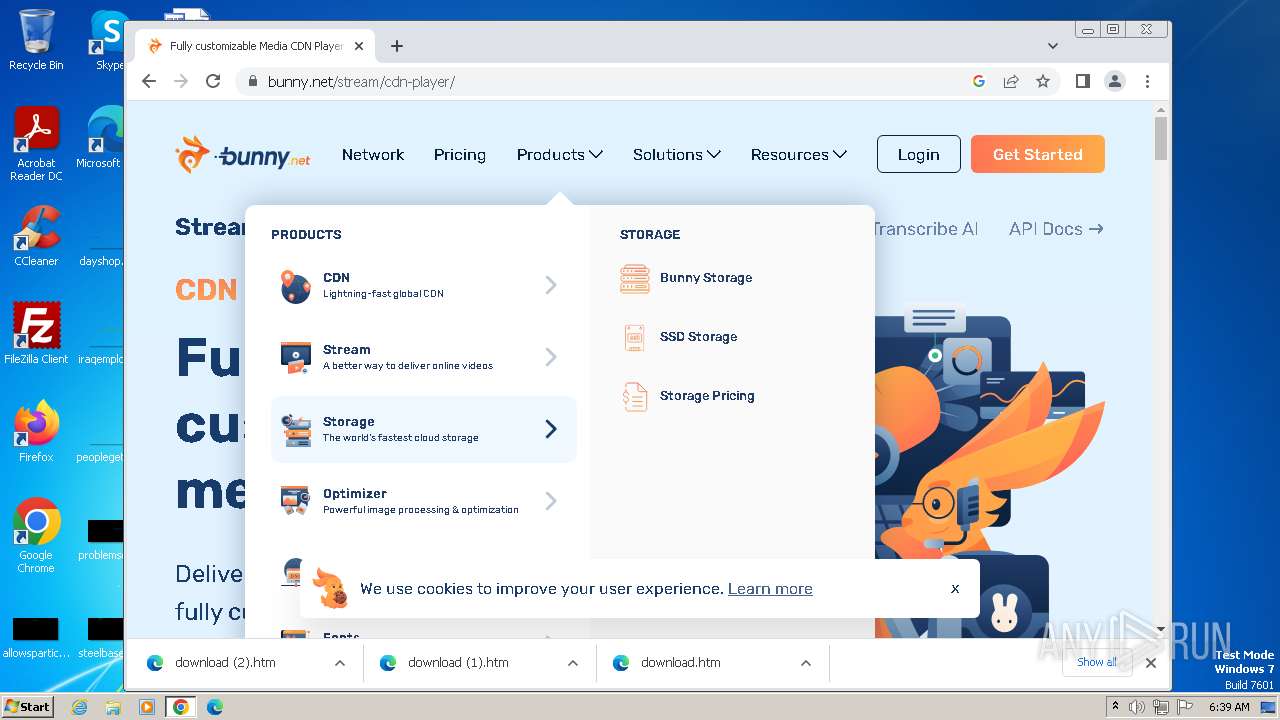Viewport: 1280px width, 720px height.
Task: Click the cookie bunny mascot icon
Action: click(x=330, y=588)
